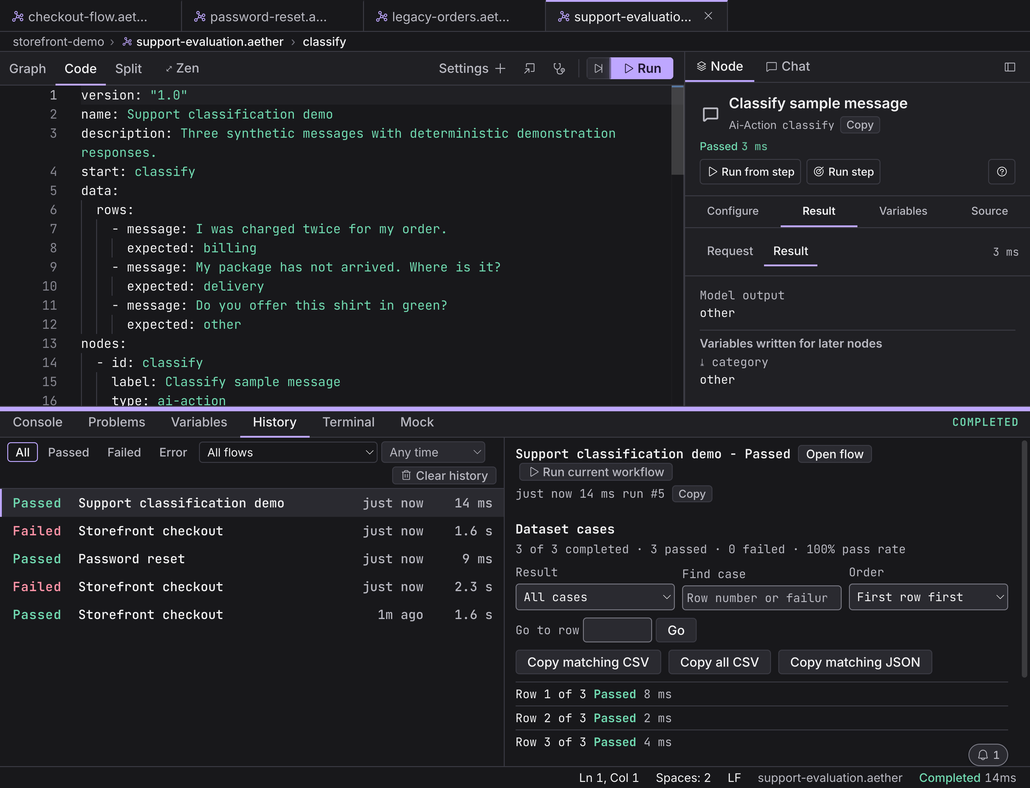Image resolution: width=1030 pixels, height=788 pixels.
Task: Click the storefront-demo breadcrumb
Action: 58,41
